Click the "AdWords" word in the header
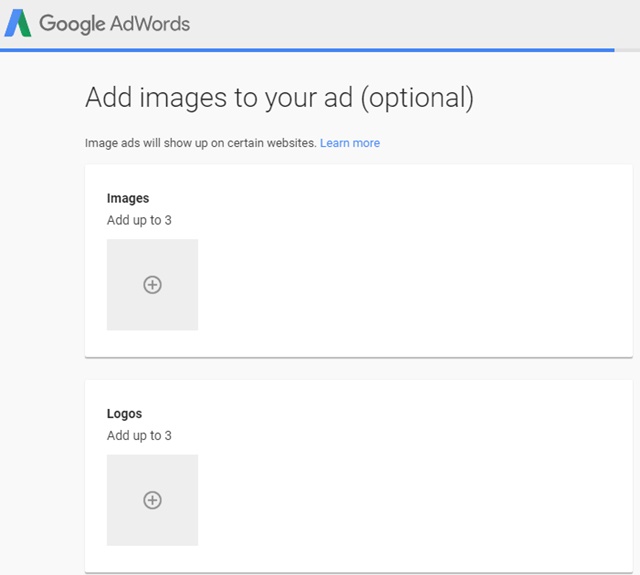Screen dimensions: 640x575 click(150, 23)
